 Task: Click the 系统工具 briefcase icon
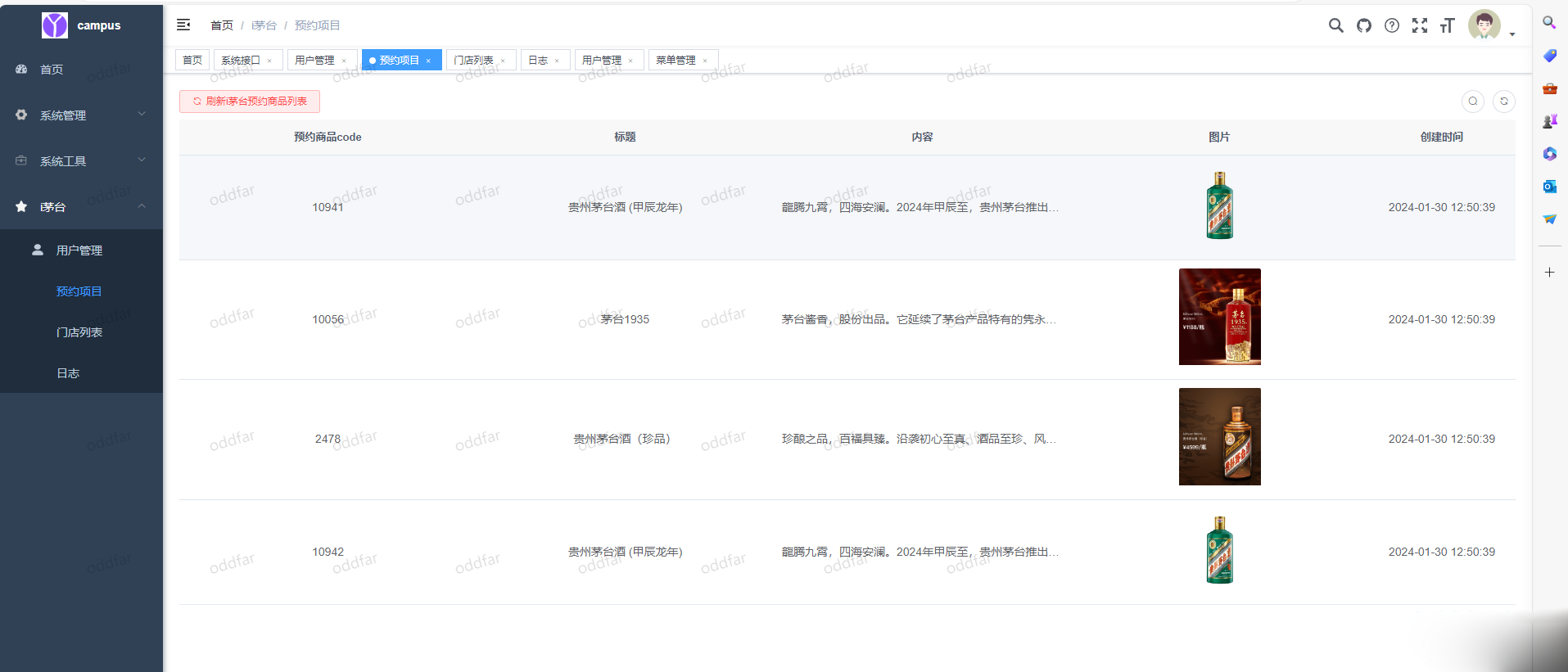pos(21,161)
